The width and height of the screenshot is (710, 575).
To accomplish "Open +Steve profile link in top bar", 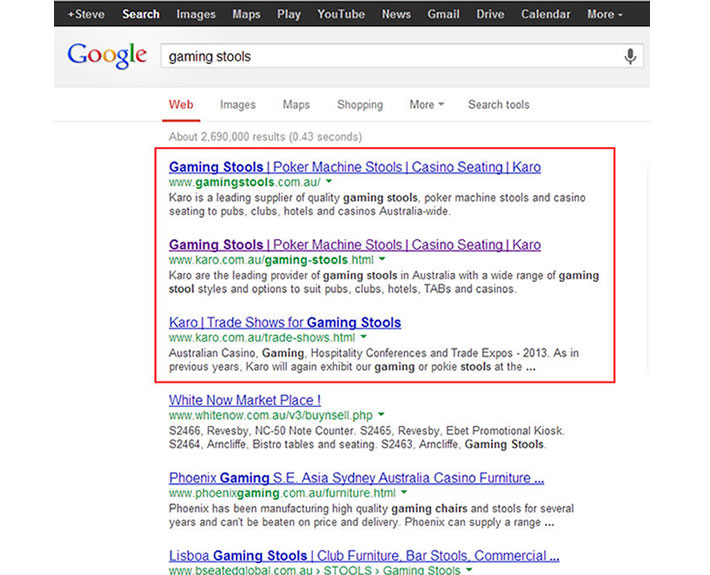I will tap(86, 14).
